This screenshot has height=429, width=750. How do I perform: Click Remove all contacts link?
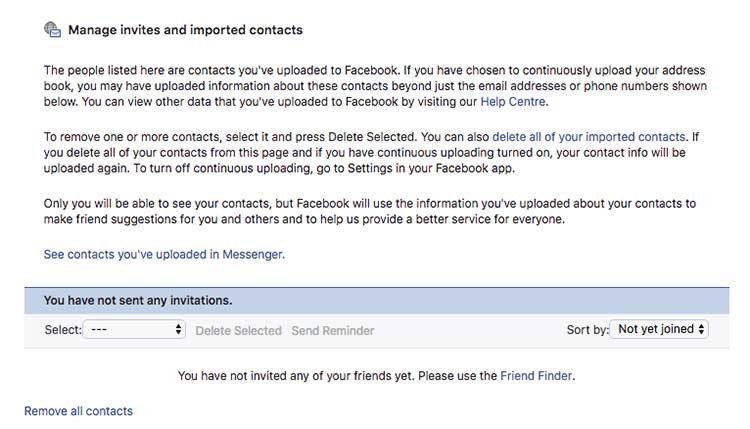point(78,411)
